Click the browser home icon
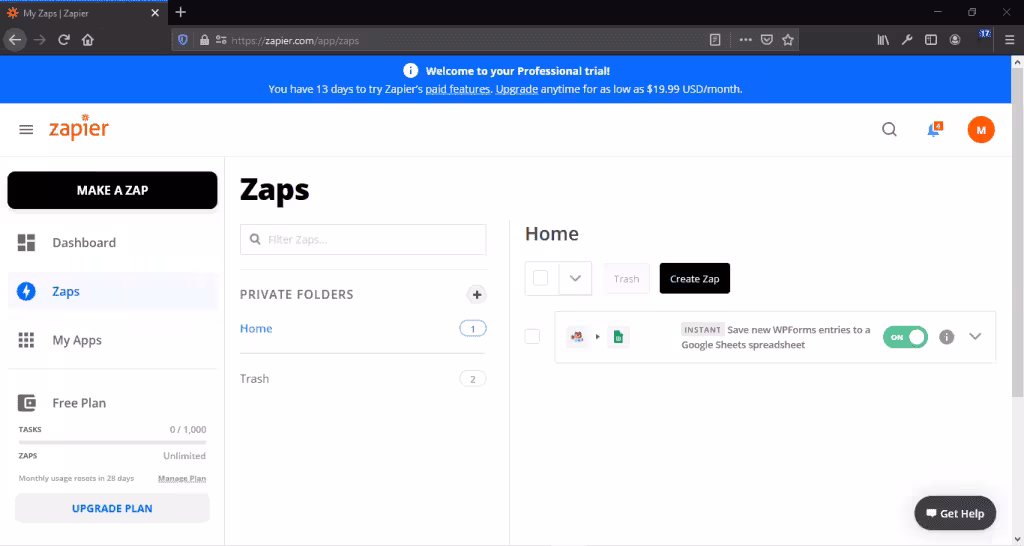Screen dimensions: 1024x546 pos(88,40)
